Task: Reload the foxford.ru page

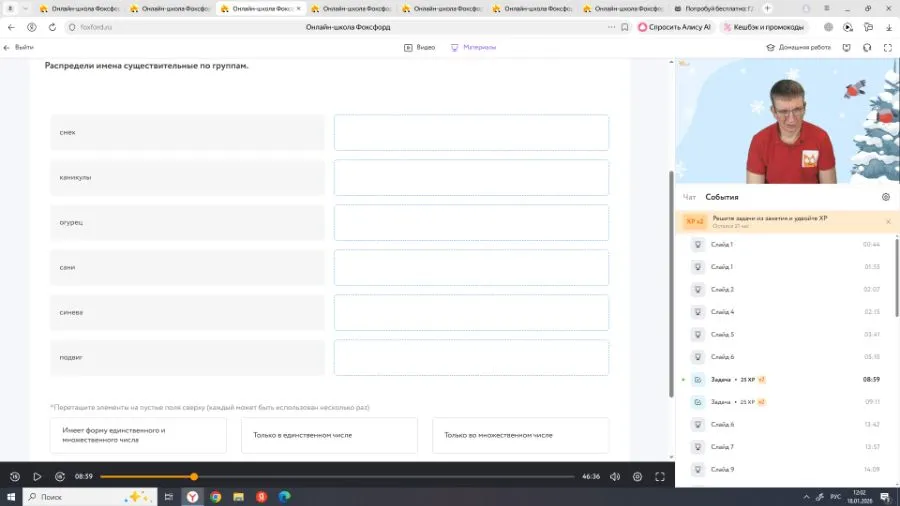Action: [52, 27]
